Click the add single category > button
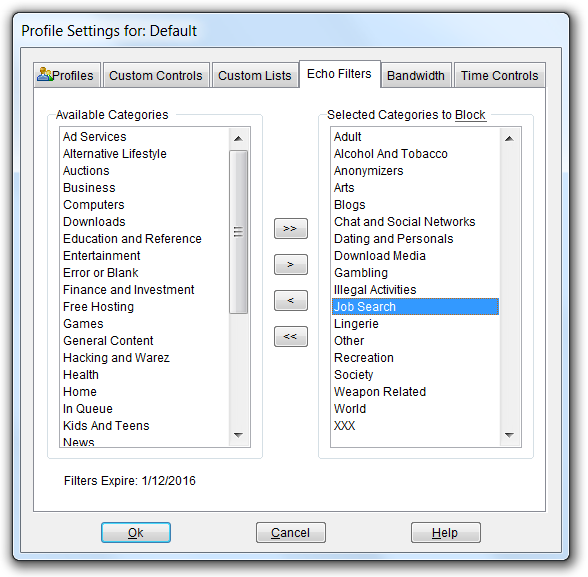Image resolution: width=588 pixels, height=577 pixels. pos(291,264)
